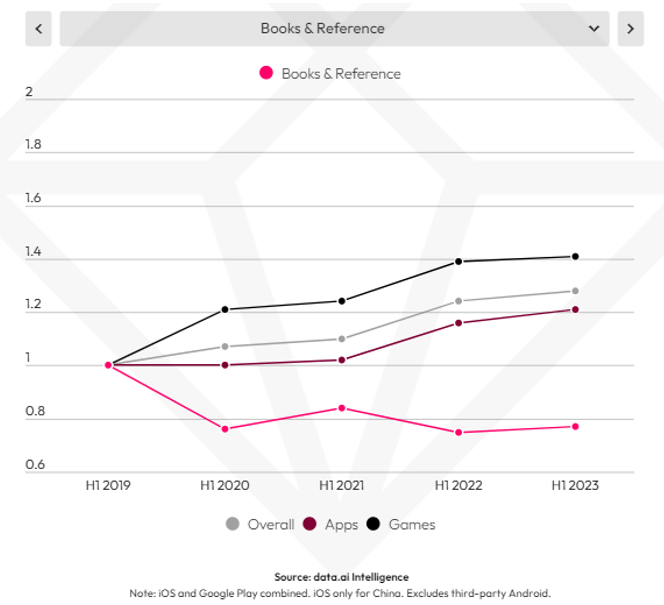Click the black Games legend dot
This screenshot has height=605, width=664.
373,524
